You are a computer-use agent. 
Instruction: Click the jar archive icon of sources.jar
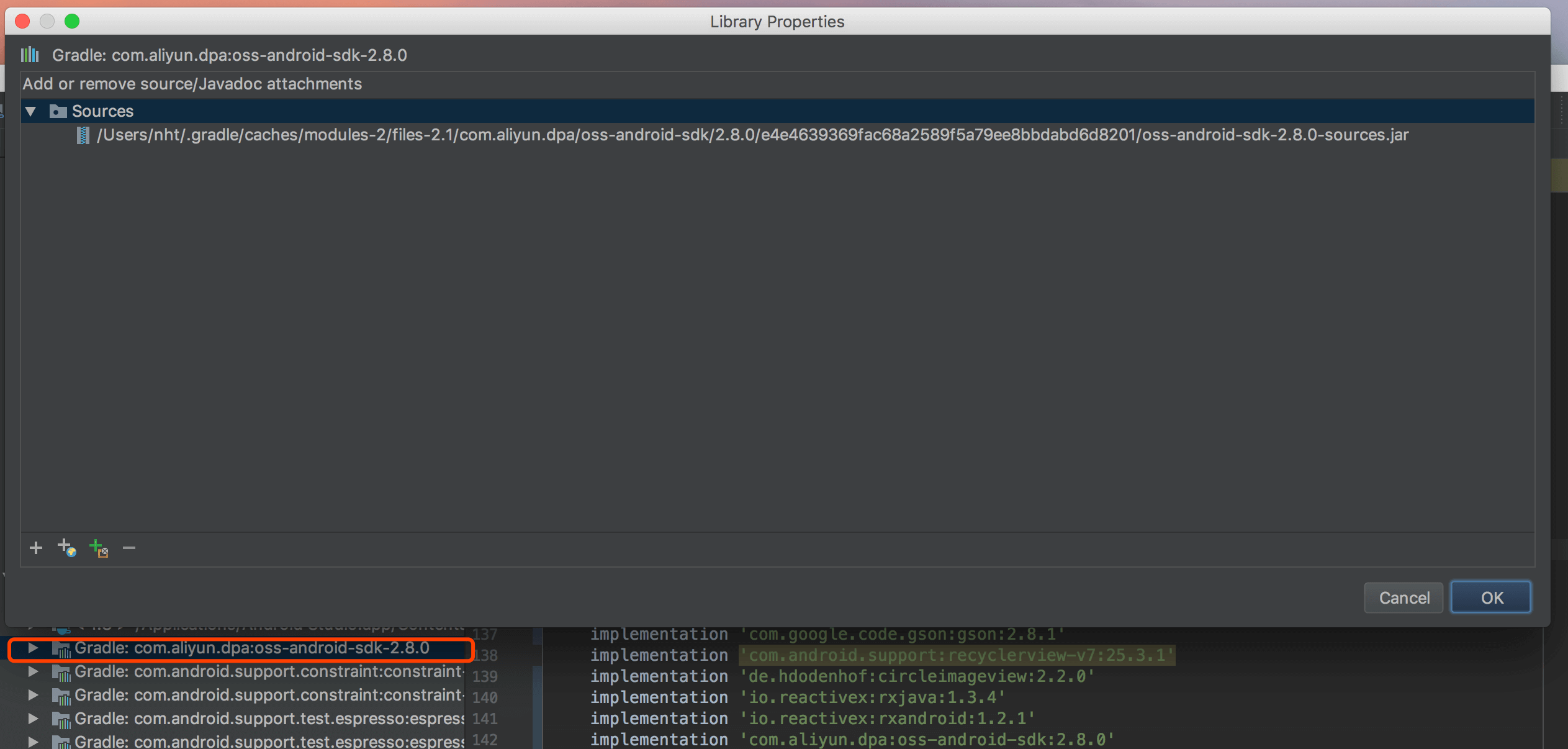pos(83,135)
